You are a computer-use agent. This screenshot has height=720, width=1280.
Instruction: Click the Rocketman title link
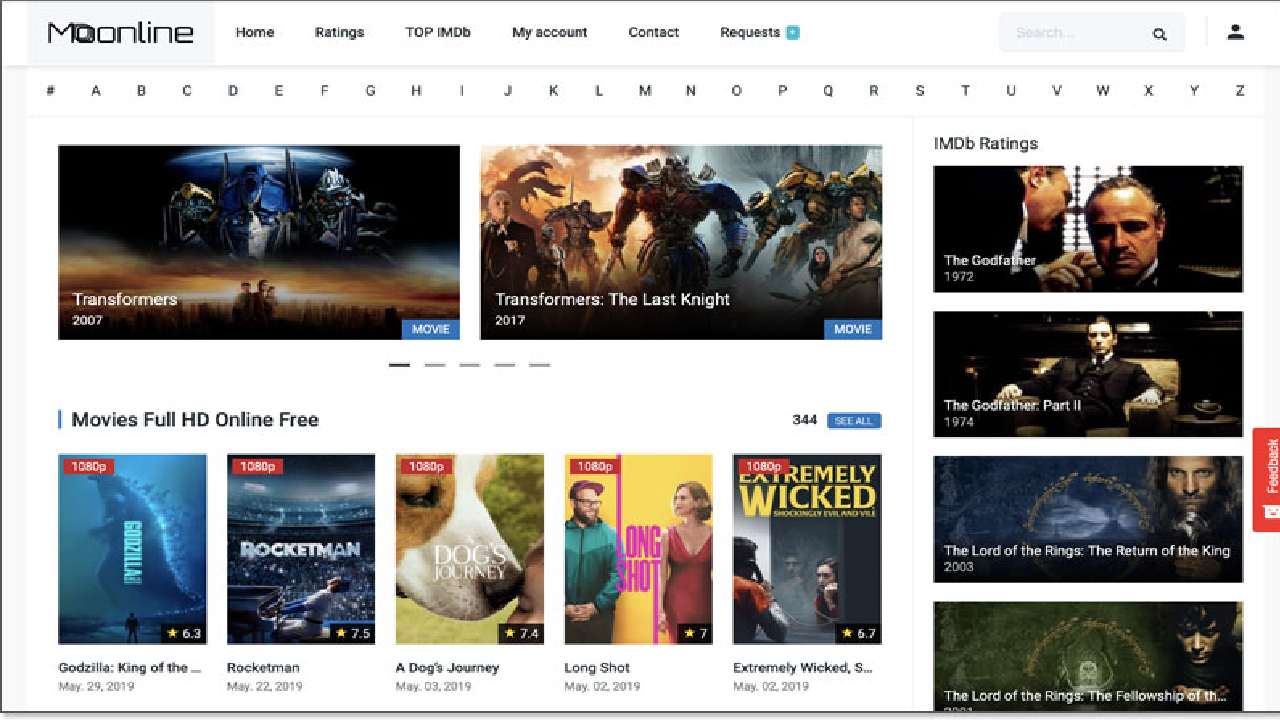(263, 668)
